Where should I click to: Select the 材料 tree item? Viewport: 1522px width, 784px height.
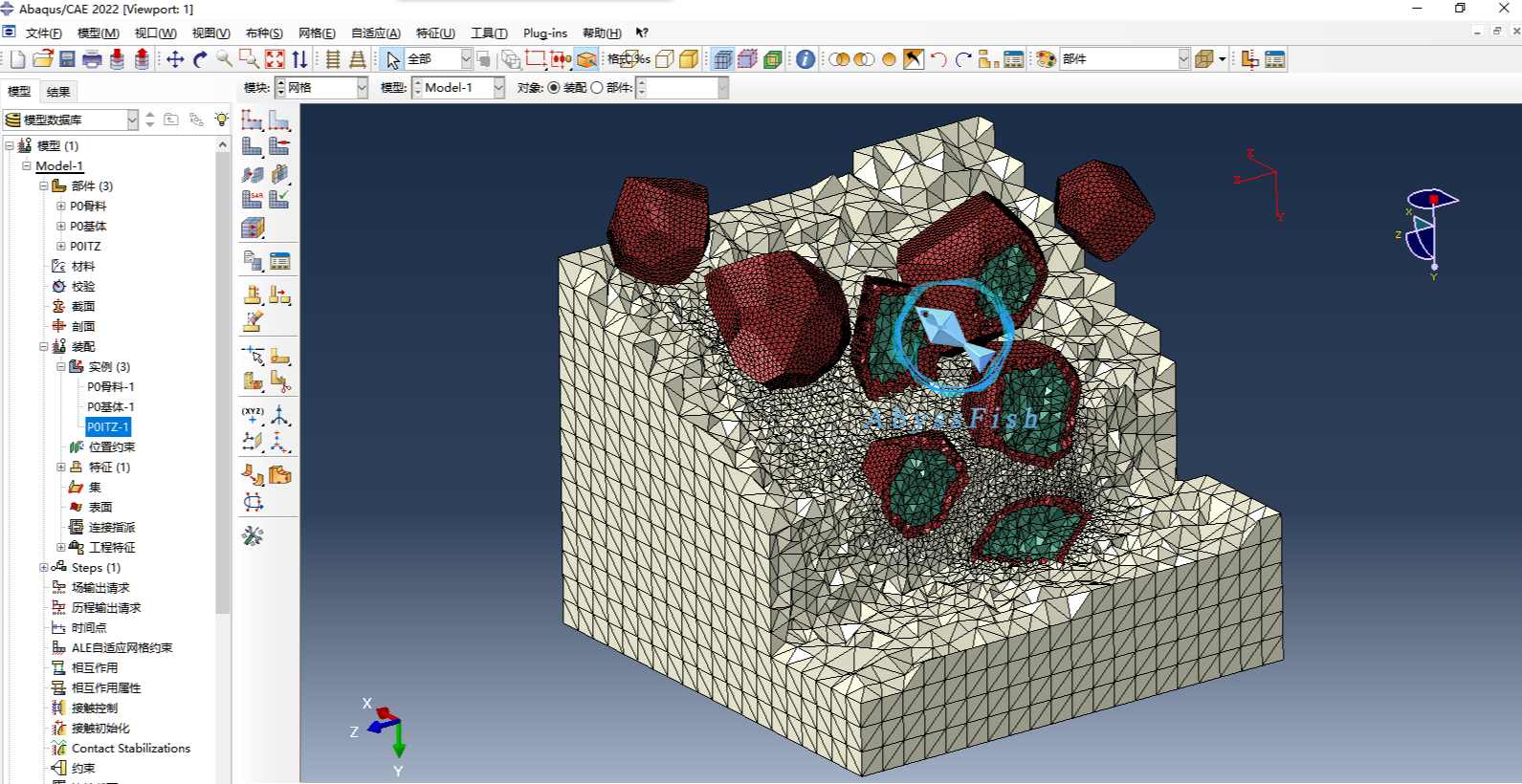83,267
